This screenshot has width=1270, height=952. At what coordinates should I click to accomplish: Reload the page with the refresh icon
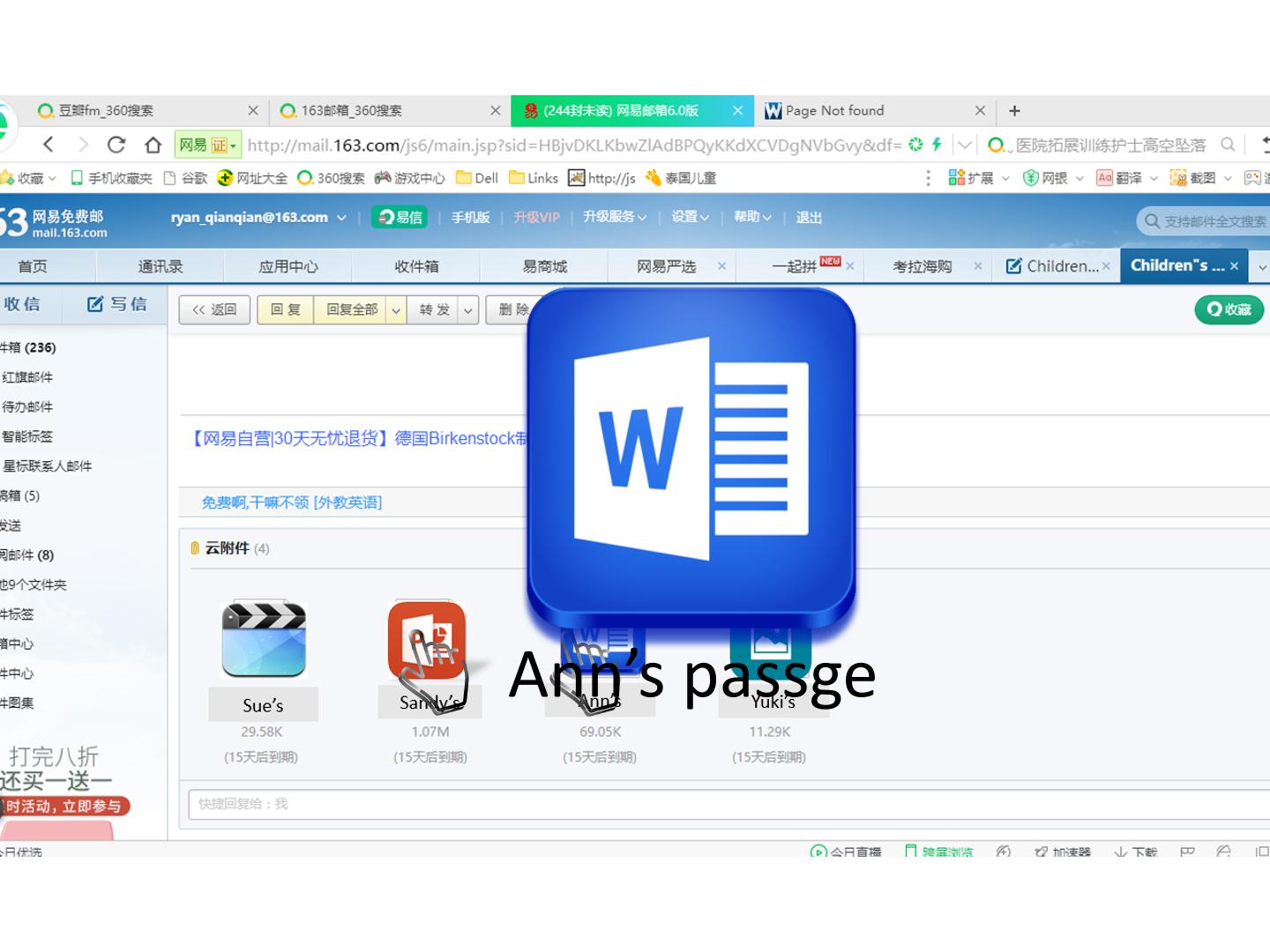pos(116,145)
